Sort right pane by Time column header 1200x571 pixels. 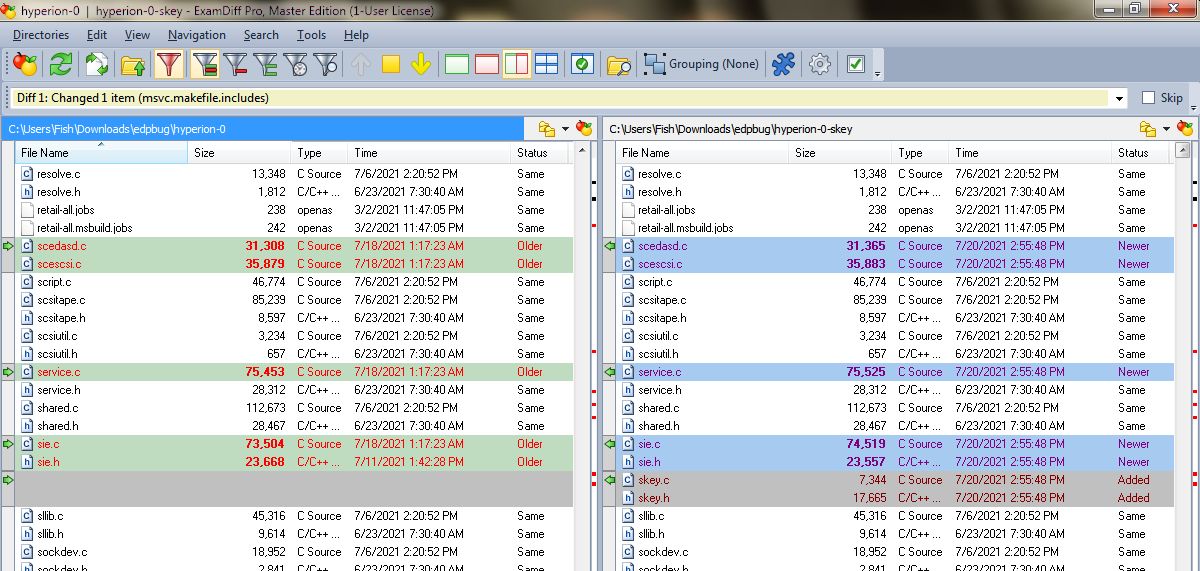(1030, 153)
